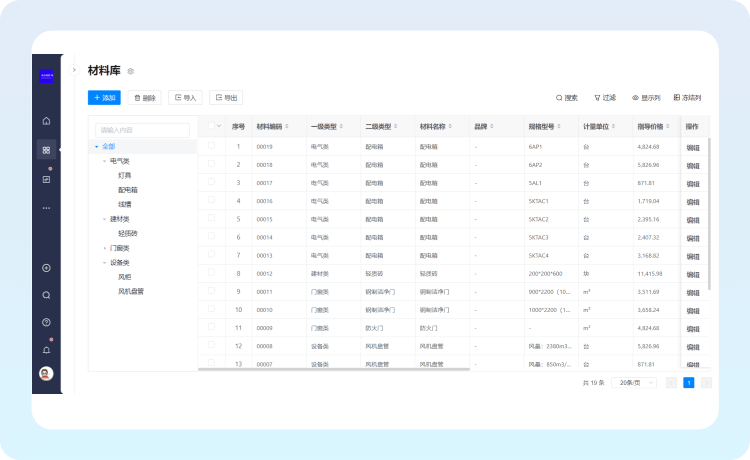Screen dimensions: 750x460
Task: Click the blue 添加 button
Action: [104, 98]
